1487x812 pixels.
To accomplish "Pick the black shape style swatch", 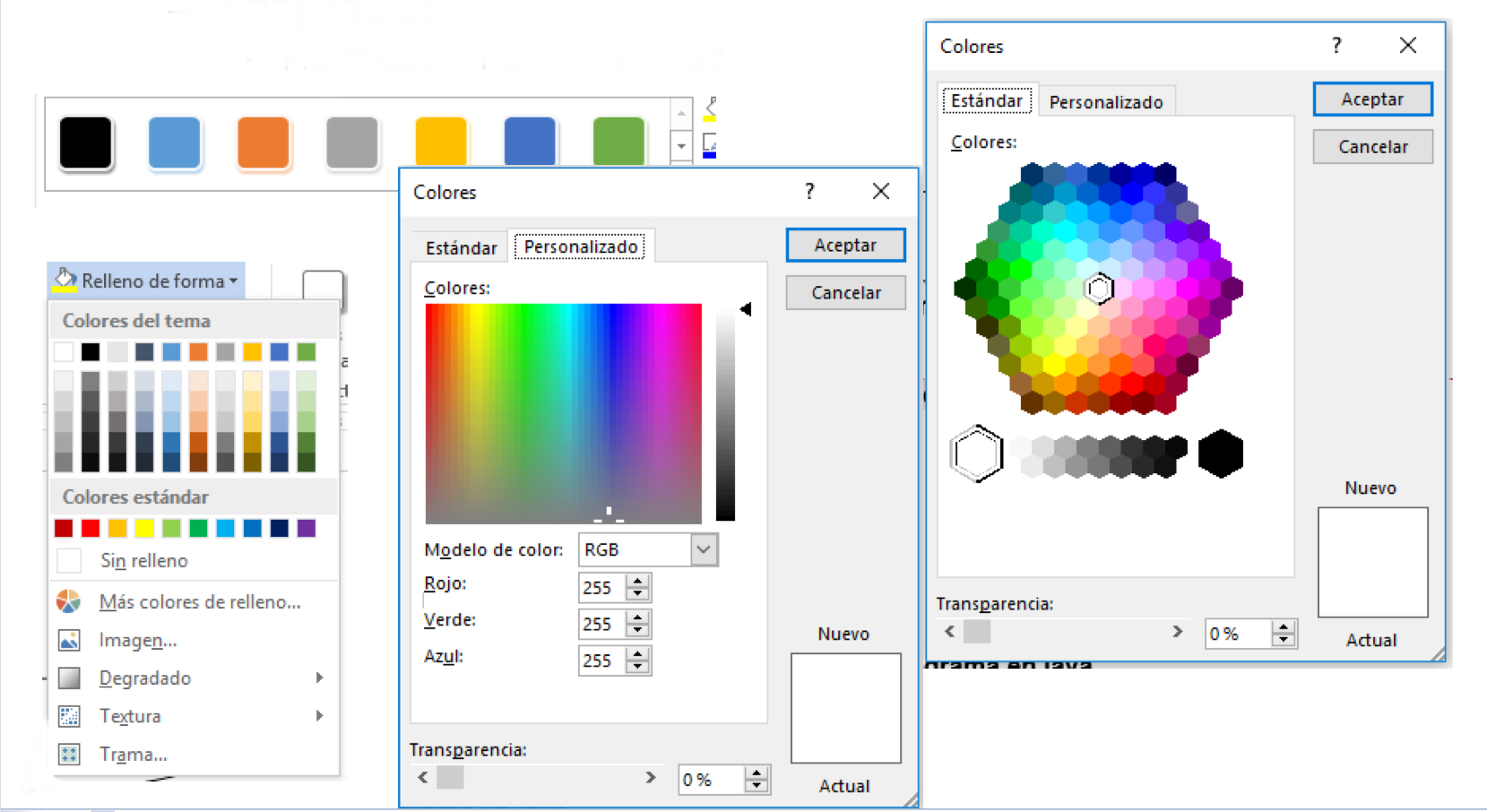I will (85, 143).
